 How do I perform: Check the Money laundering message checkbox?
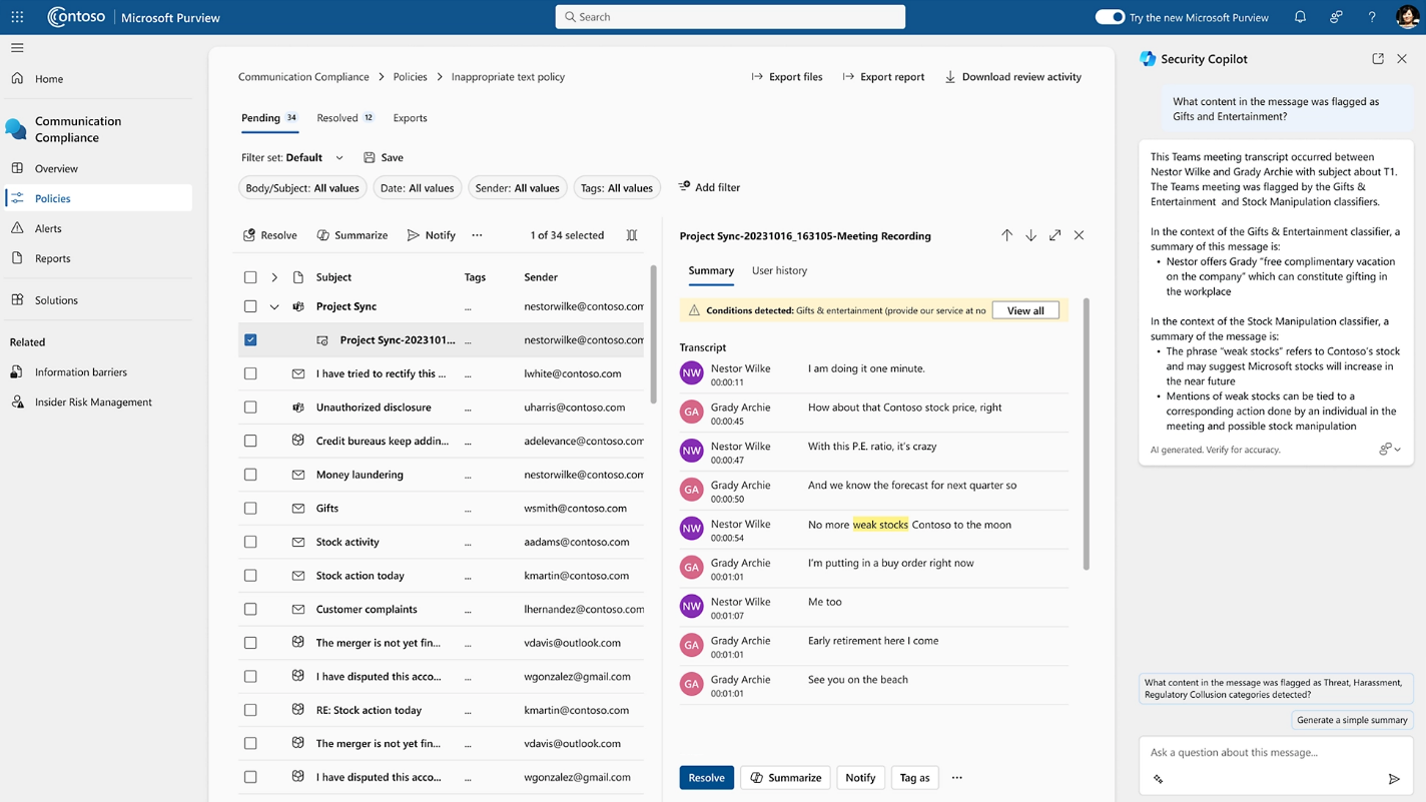point(249,474)
